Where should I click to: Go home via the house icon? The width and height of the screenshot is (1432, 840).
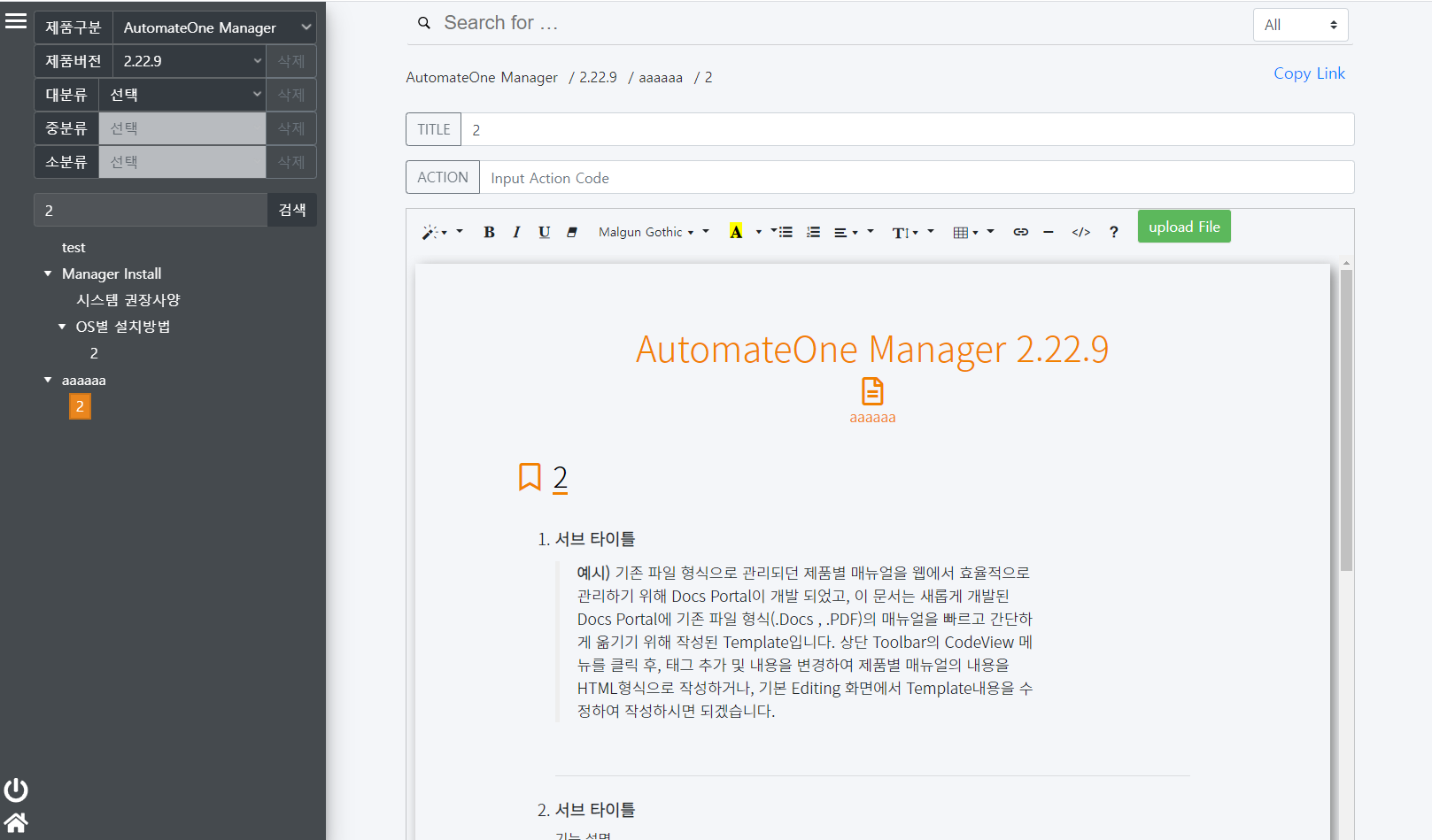(16, 822)
